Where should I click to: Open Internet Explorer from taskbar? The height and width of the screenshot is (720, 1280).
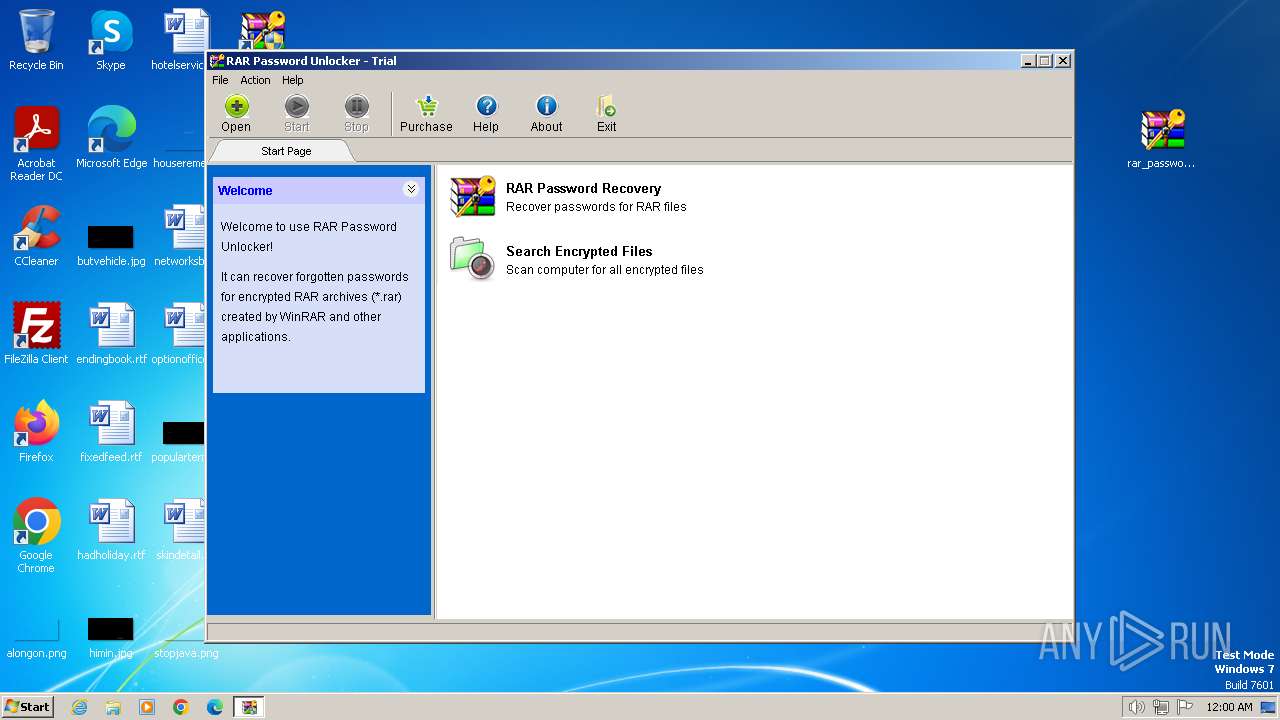click(79, 707)
